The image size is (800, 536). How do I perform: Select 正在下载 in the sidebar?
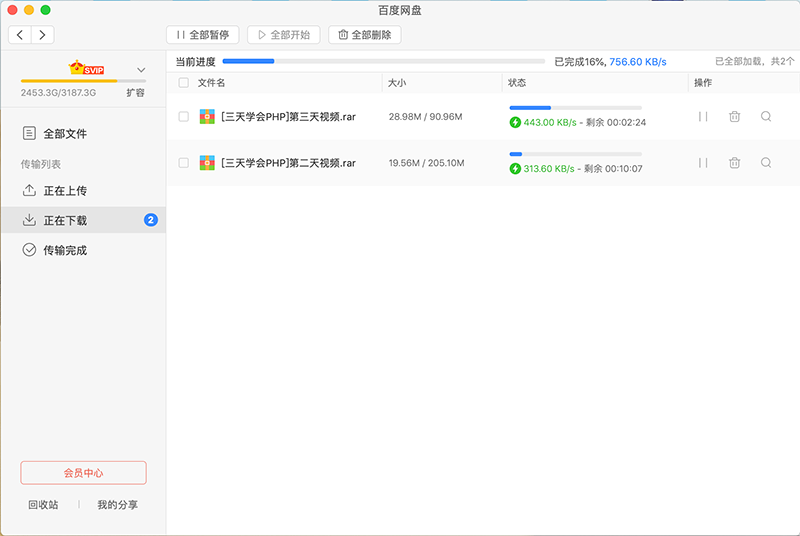coord(83,220)
